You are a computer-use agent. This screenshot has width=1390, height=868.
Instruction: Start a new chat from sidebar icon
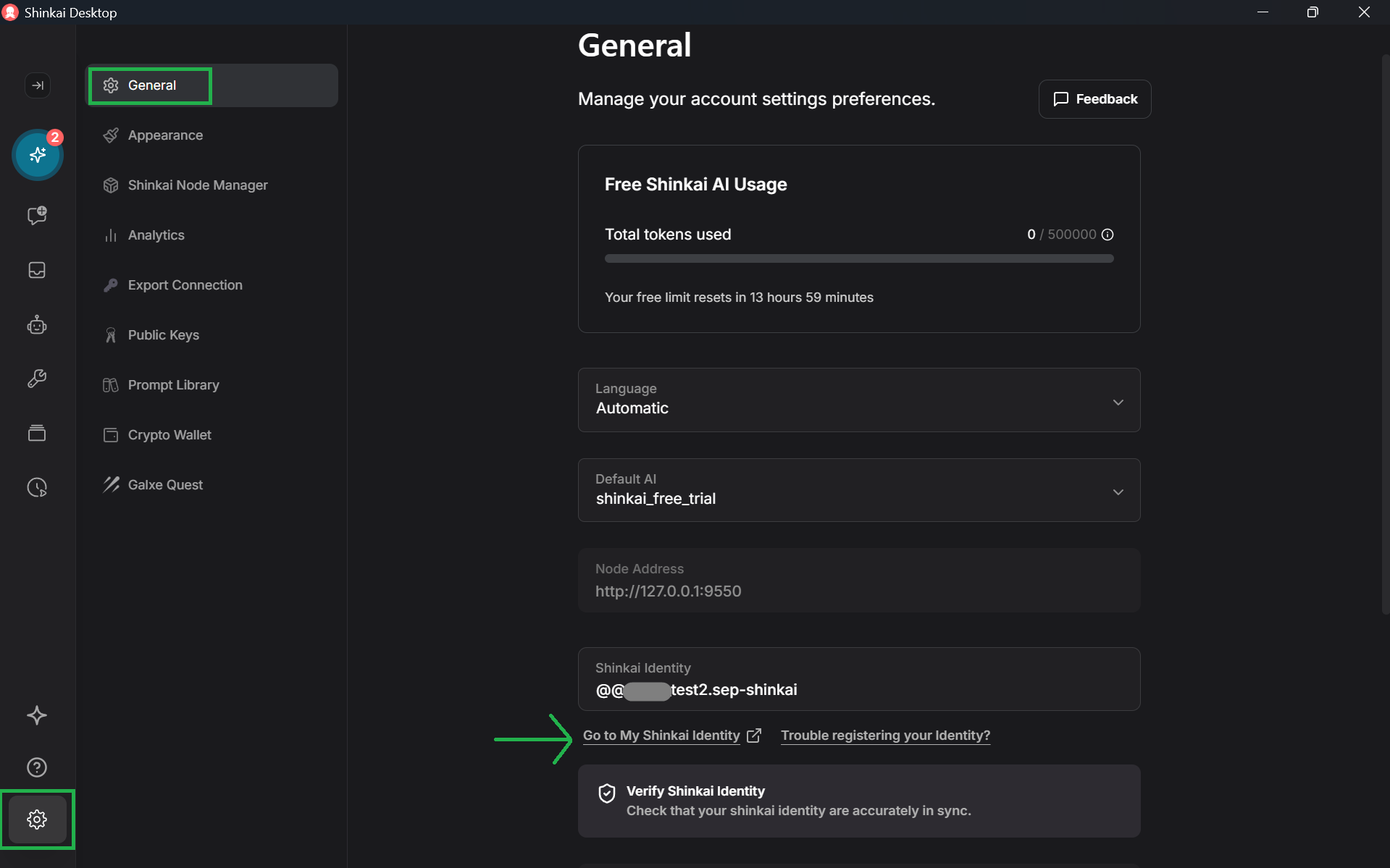coord(37,215)
